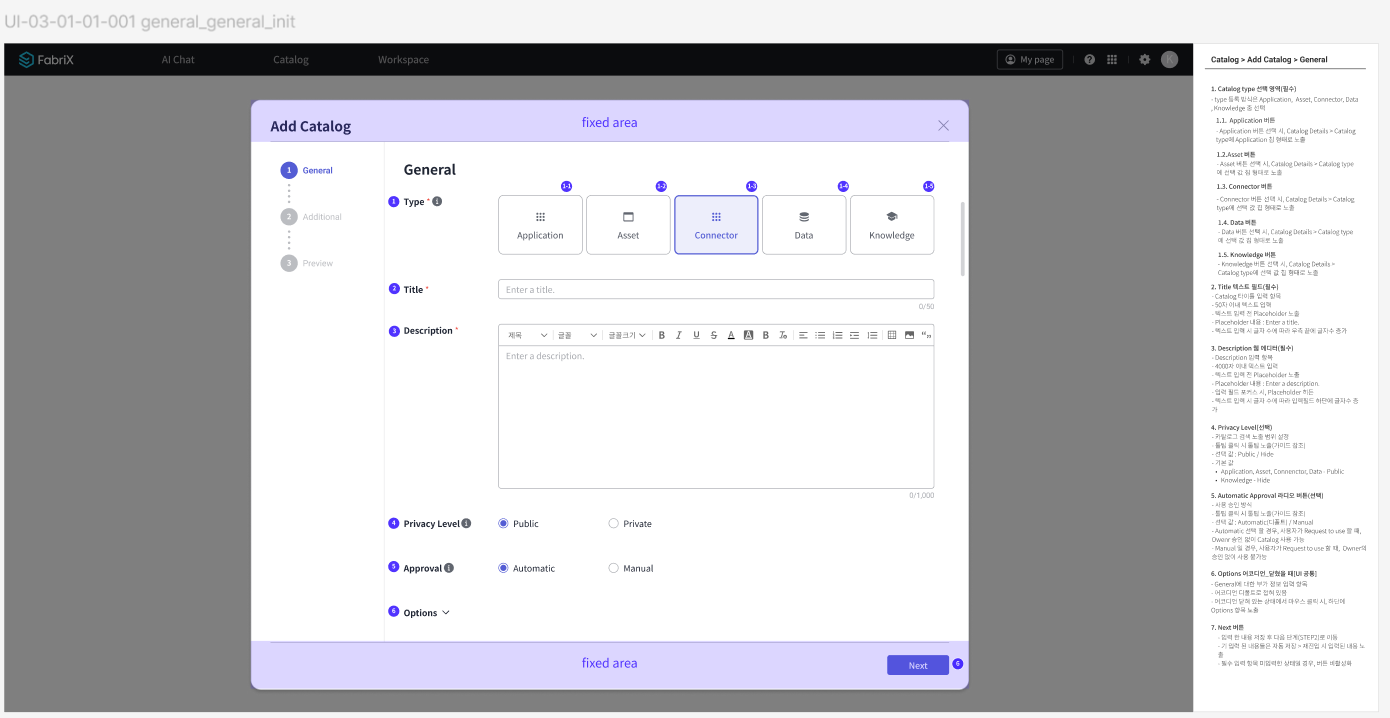Click the dialog's vertical scrollbar
Image resolution: width=1390 pixels, height=718 pixels.
point(963,238)
